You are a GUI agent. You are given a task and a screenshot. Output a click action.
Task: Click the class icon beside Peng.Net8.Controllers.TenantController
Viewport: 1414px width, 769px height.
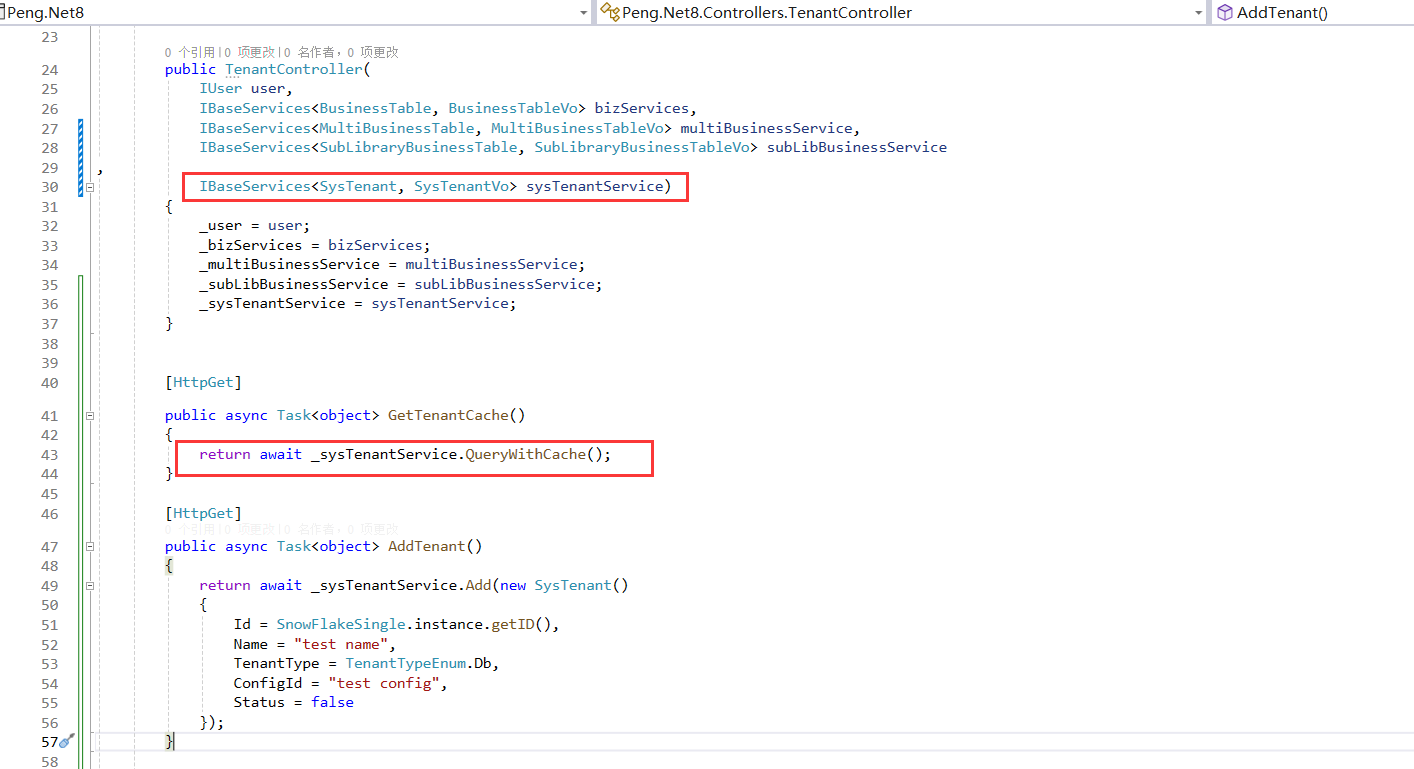point(609,13)
